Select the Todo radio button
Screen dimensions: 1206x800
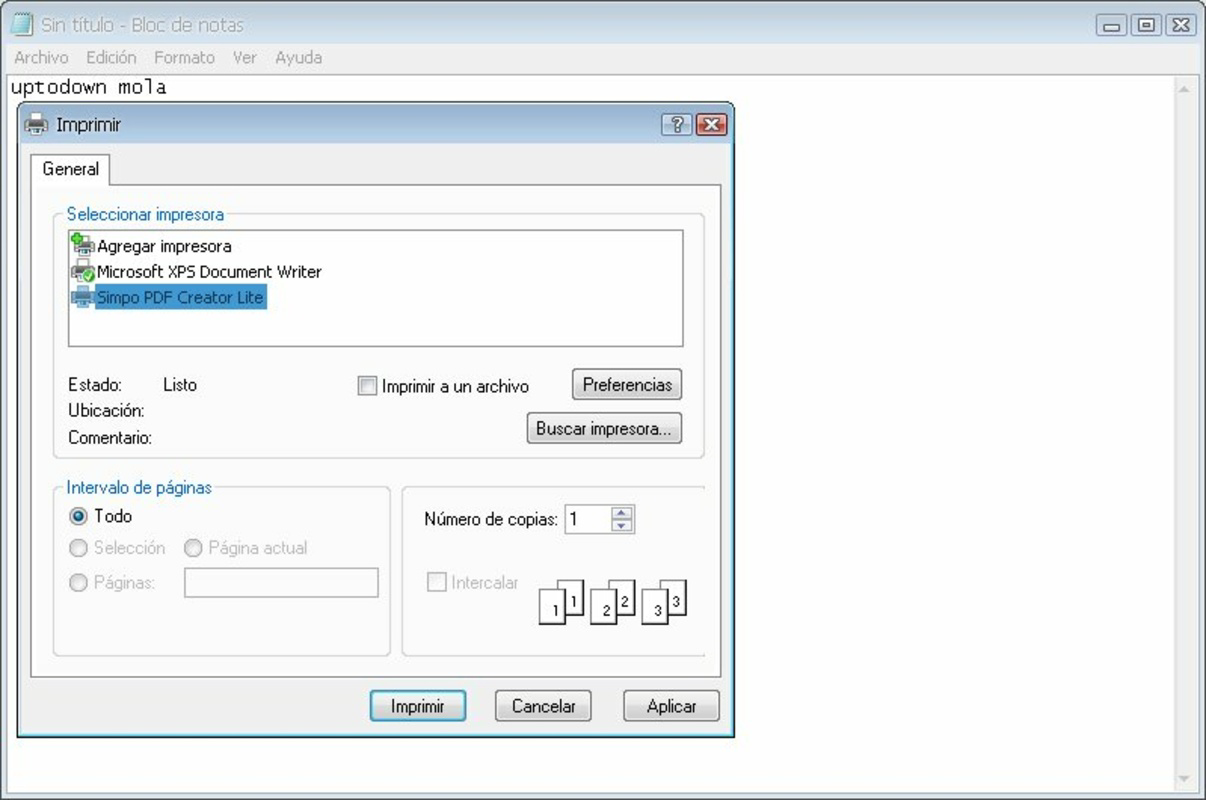[78, 517]
